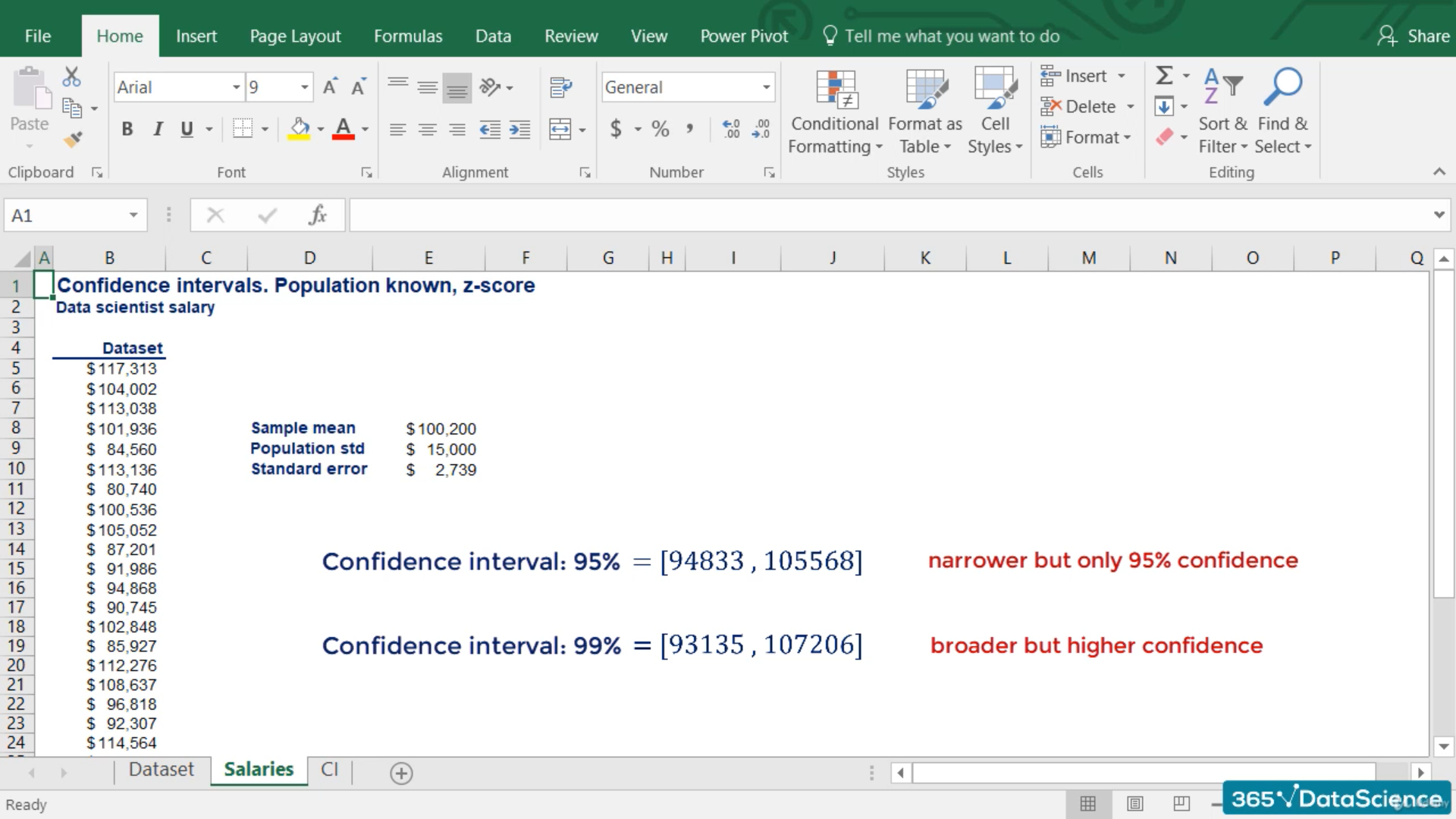
Task: Apply Percent Style format
Action: pyautogui.click(x=661, y=130)
